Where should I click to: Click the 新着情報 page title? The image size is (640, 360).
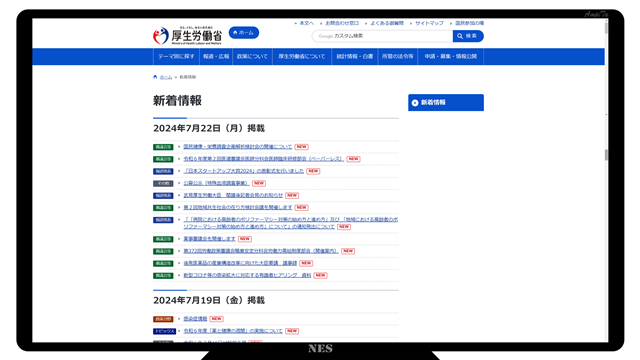point(177,100)
